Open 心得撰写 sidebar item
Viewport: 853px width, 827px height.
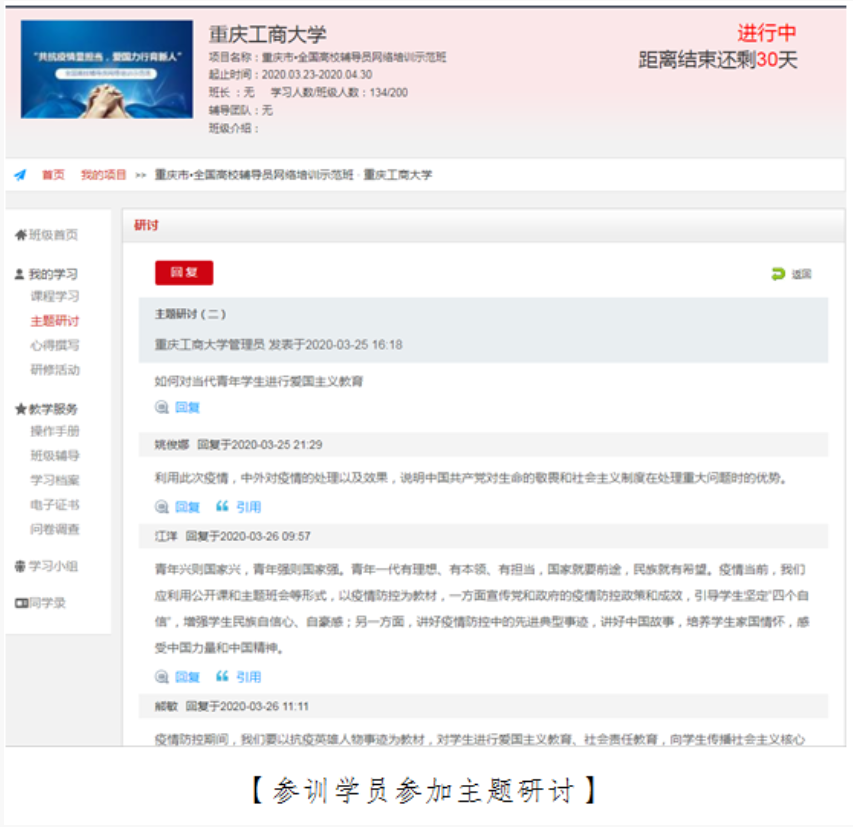pyautogui.click(x=55, y=346)
